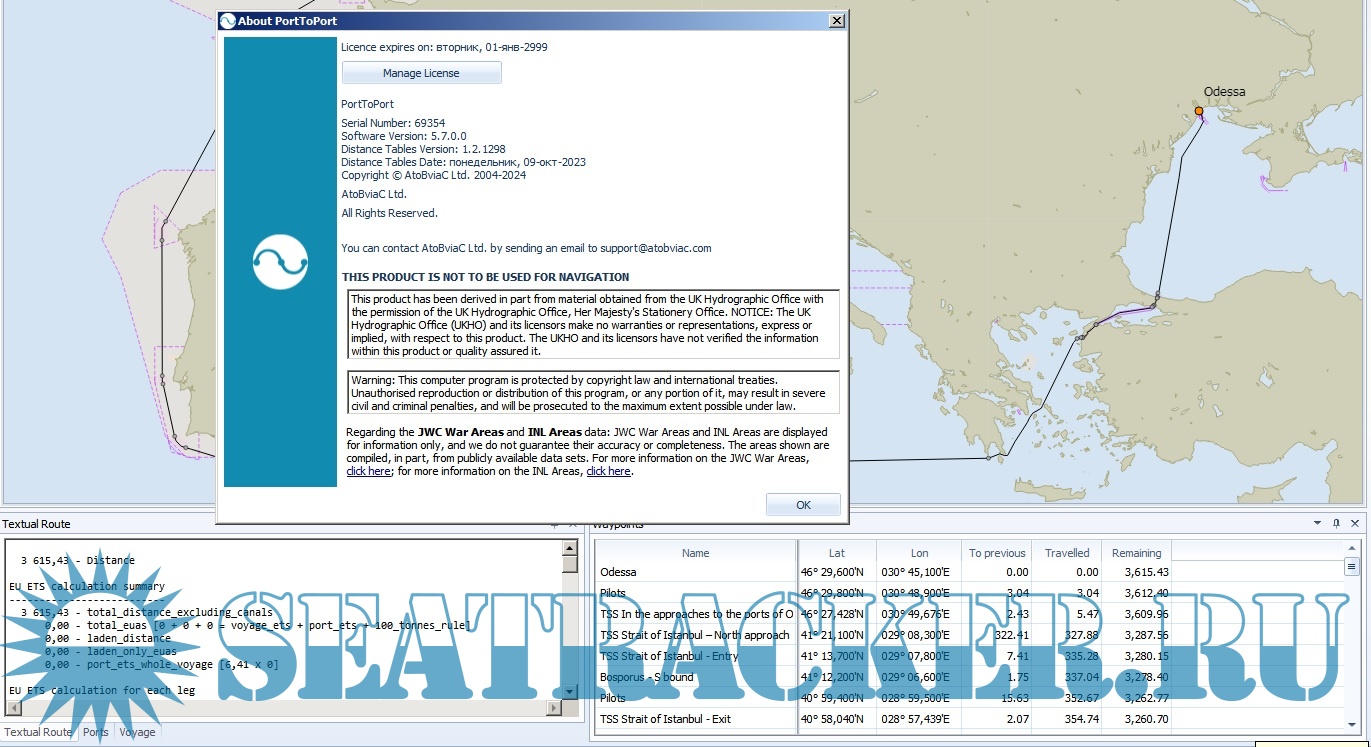Toggle auto-hide pin on the Textual Route panel
The height and width of the screenshot is (747, 1371).
(555, 527)
